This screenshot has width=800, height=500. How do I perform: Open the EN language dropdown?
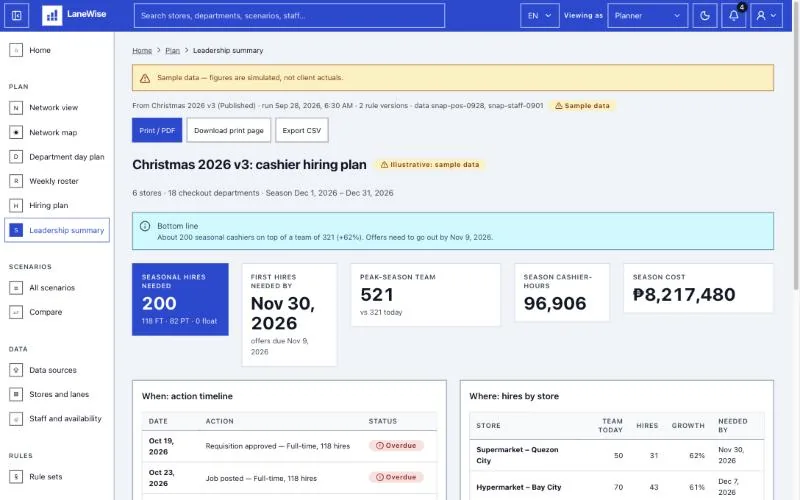tap(540, 16)
